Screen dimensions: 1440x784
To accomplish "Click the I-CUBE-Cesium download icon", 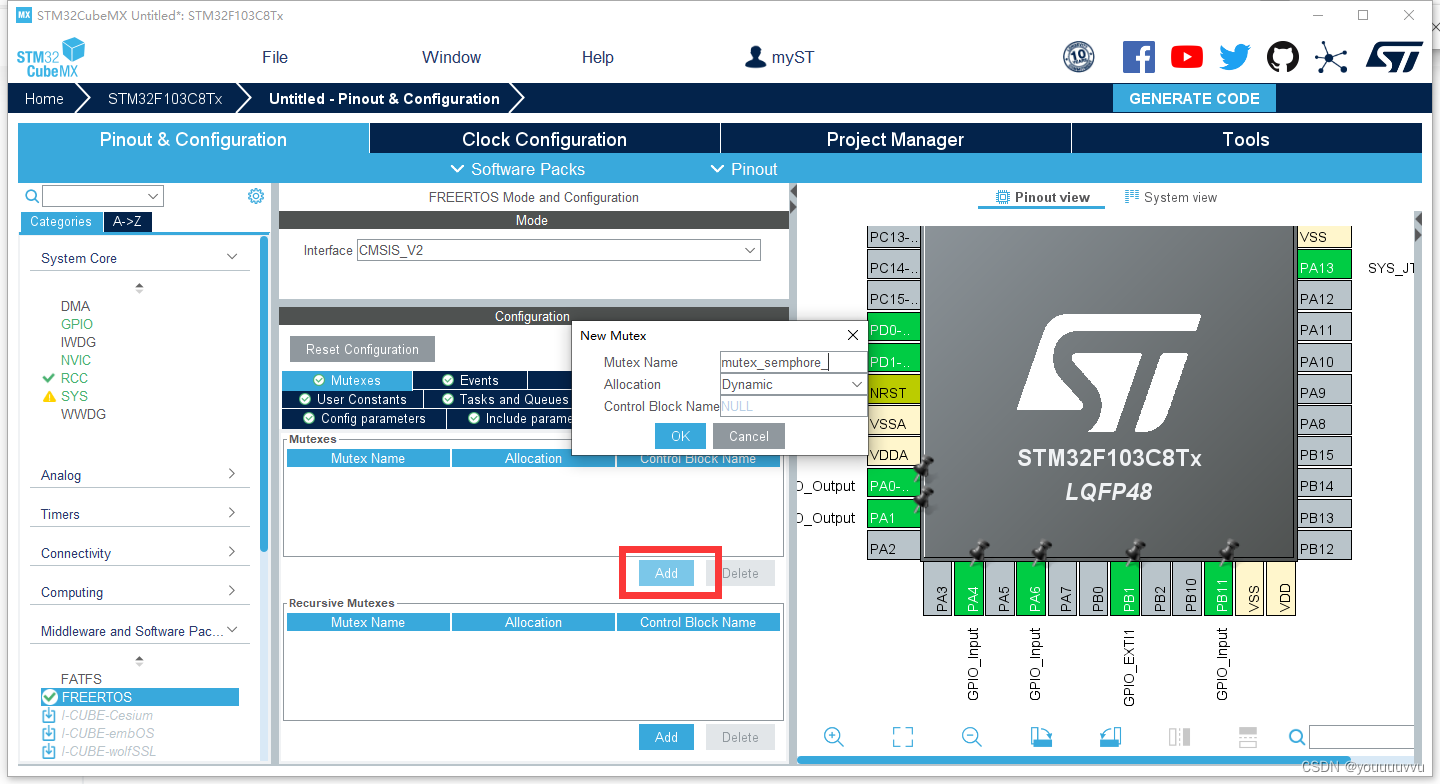I will (x=49, y=715).
